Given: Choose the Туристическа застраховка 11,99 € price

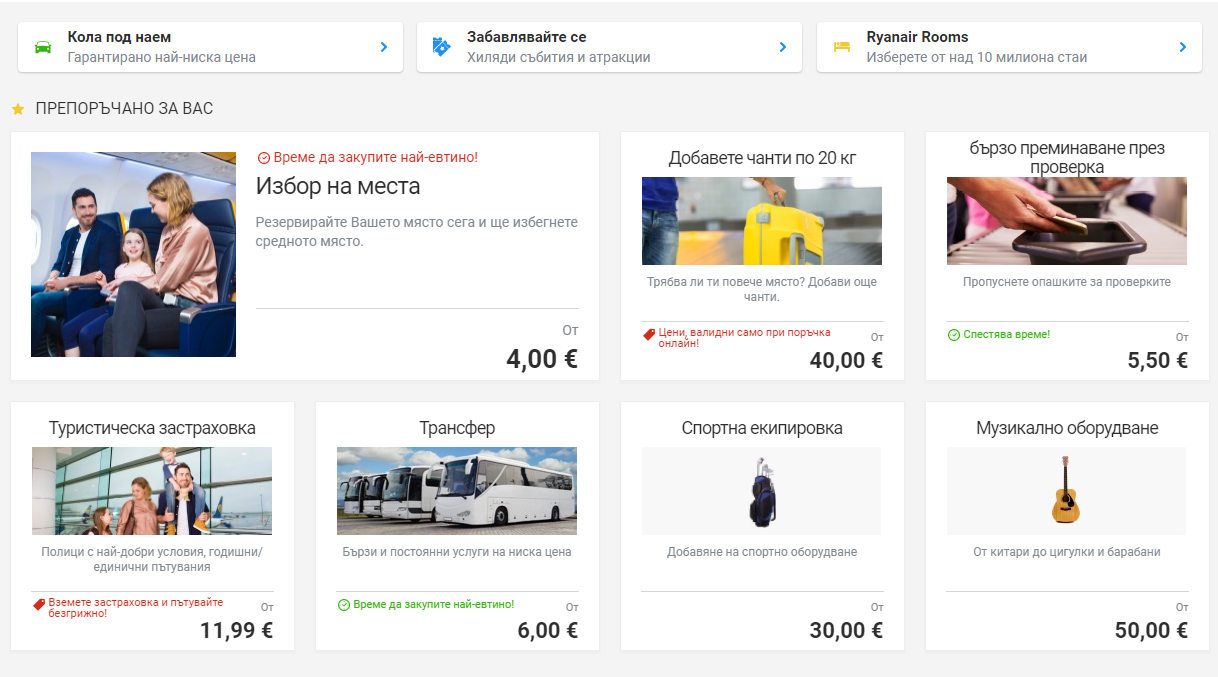Looking at the screenshot, I should 236,630.
